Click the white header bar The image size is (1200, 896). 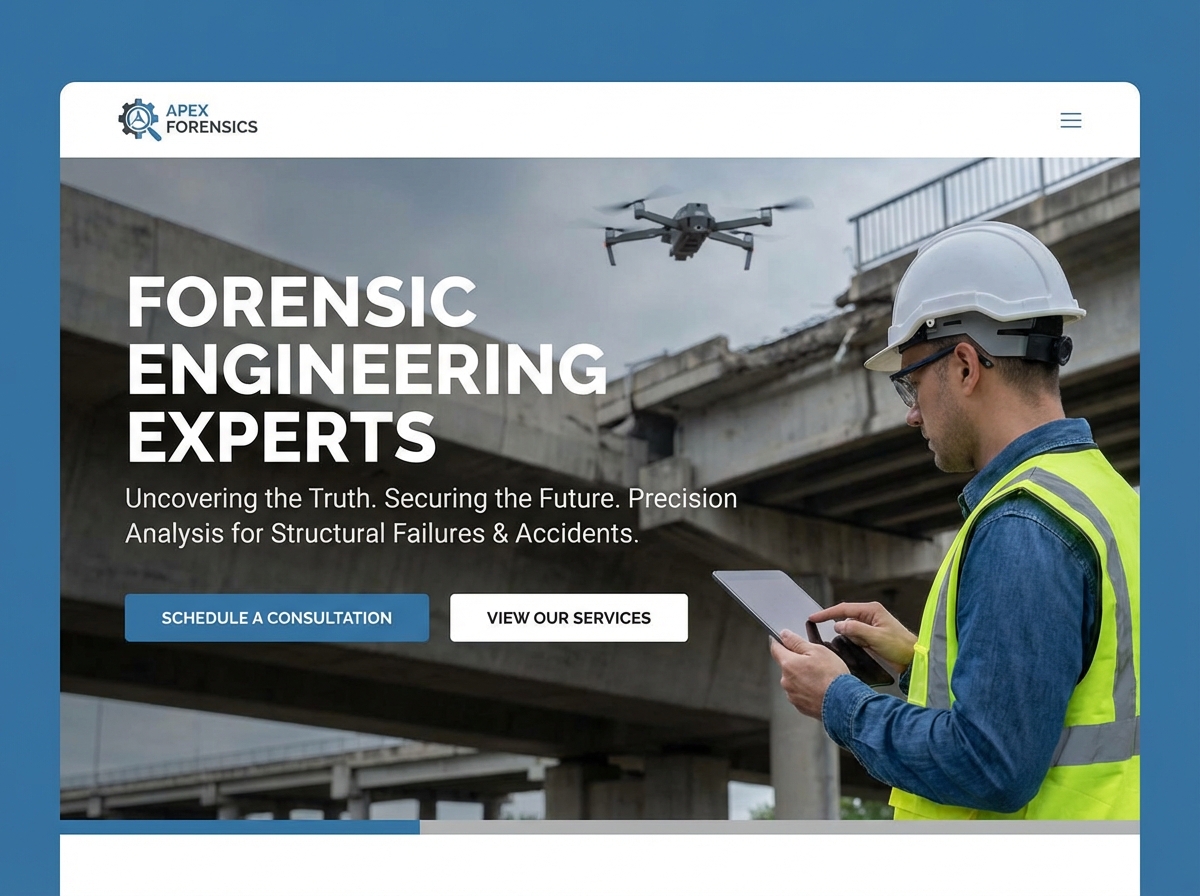point(600,120)
